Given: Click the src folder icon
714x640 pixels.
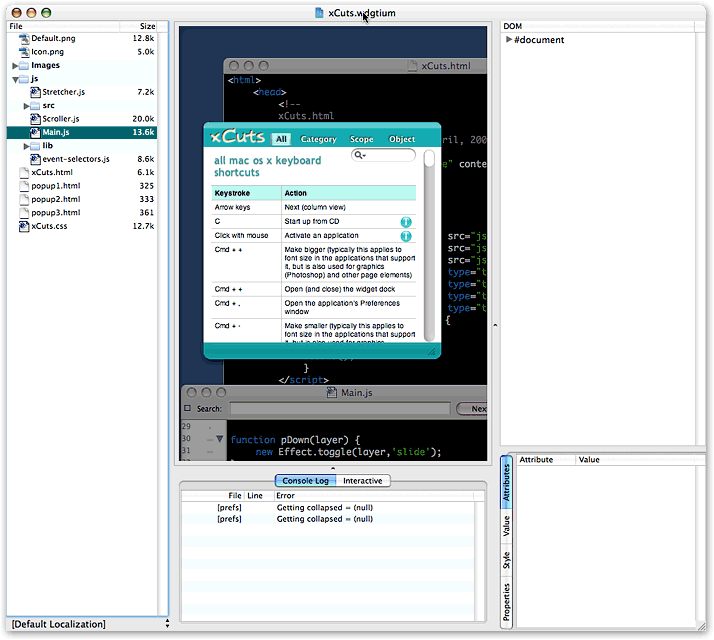Looking at the screenshot, I should pyautogui.click(x=35, y=106).
